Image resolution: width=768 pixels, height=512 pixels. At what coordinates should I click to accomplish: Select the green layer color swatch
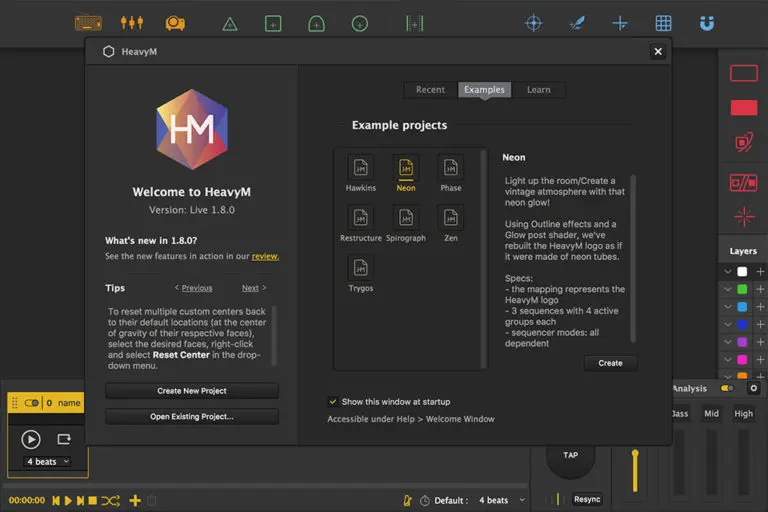pos(742,289)
